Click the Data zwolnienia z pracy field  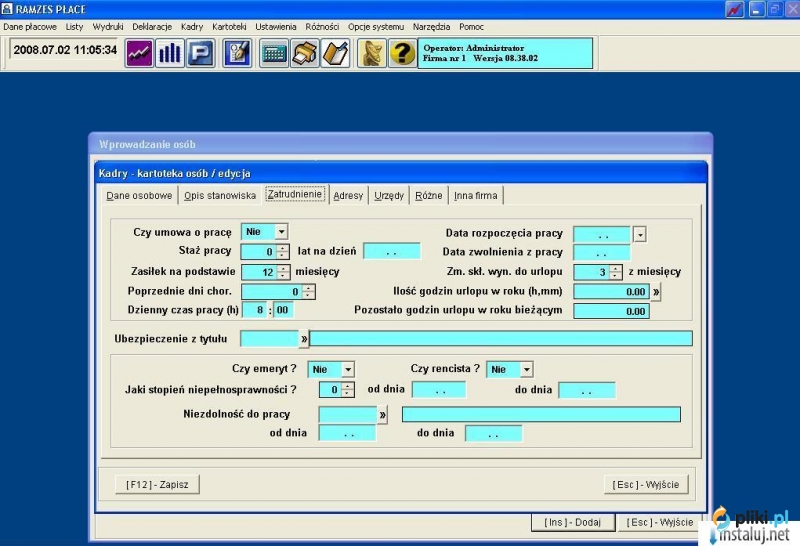click(602, 252)
